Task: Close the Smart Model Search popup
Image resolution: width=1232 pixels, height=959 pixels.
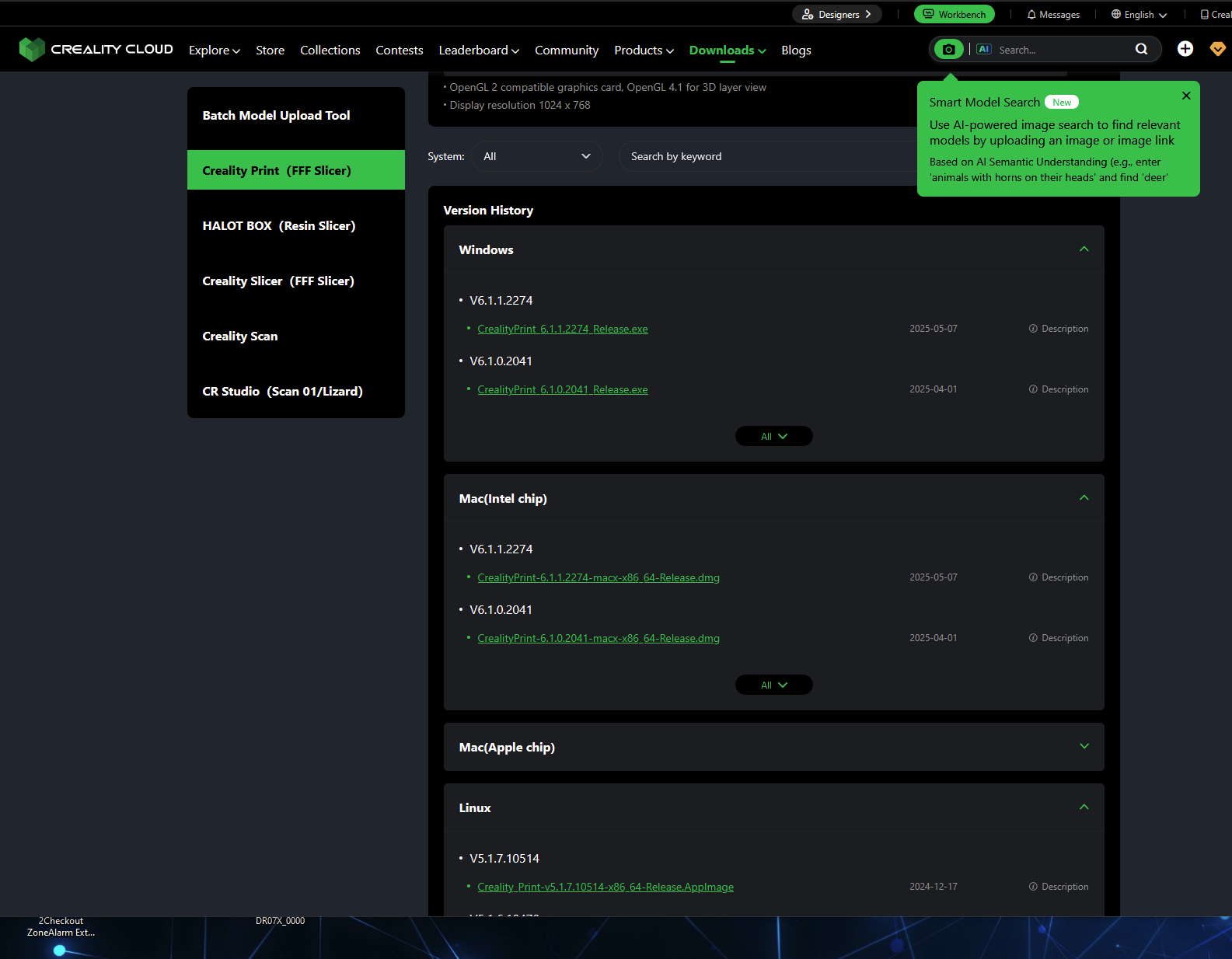Action: [1186, 96]
